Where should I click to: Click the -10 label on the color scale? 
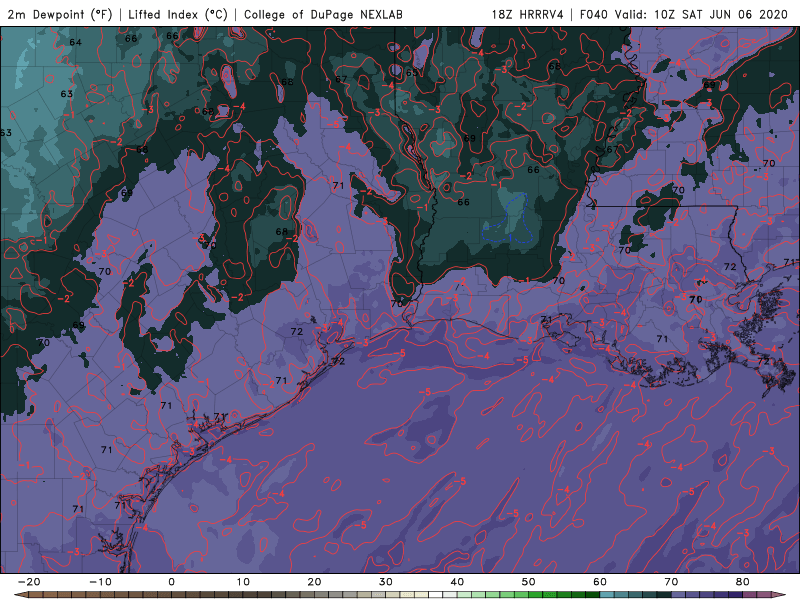(100, 582)
